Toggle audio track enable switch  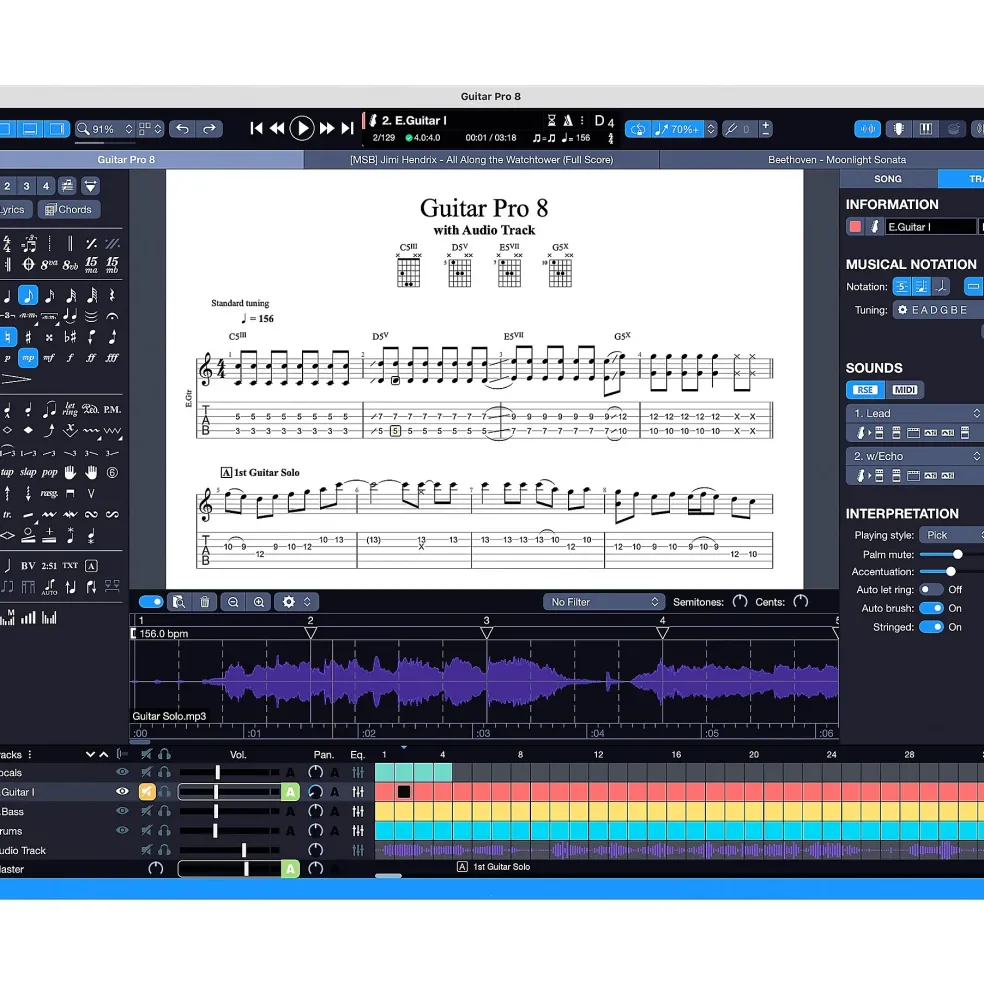151,602
